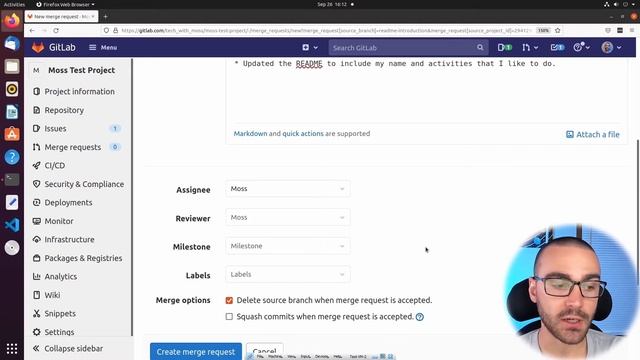Image resolution: width=640 pixels, height=360 pixels.
Task: Click the GitLab fox logo
Action: click(38, 47)
